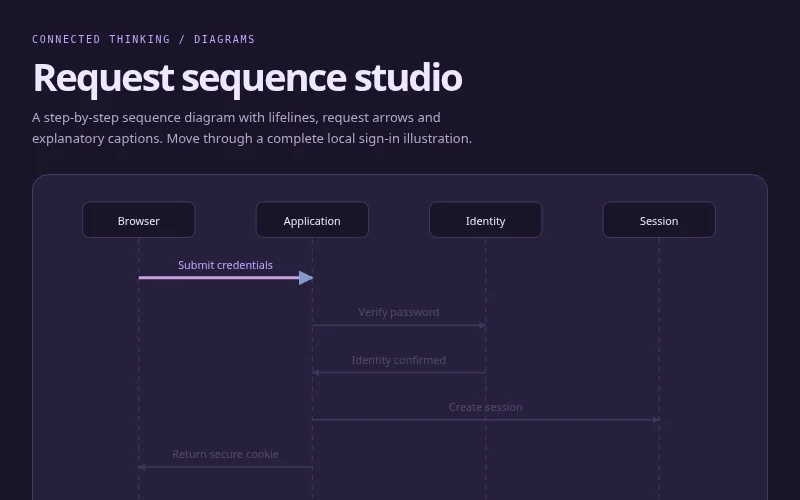Select the Session lifeline header box
The width and height of the screenshot is (800, 500).
(x=659, y=220)
